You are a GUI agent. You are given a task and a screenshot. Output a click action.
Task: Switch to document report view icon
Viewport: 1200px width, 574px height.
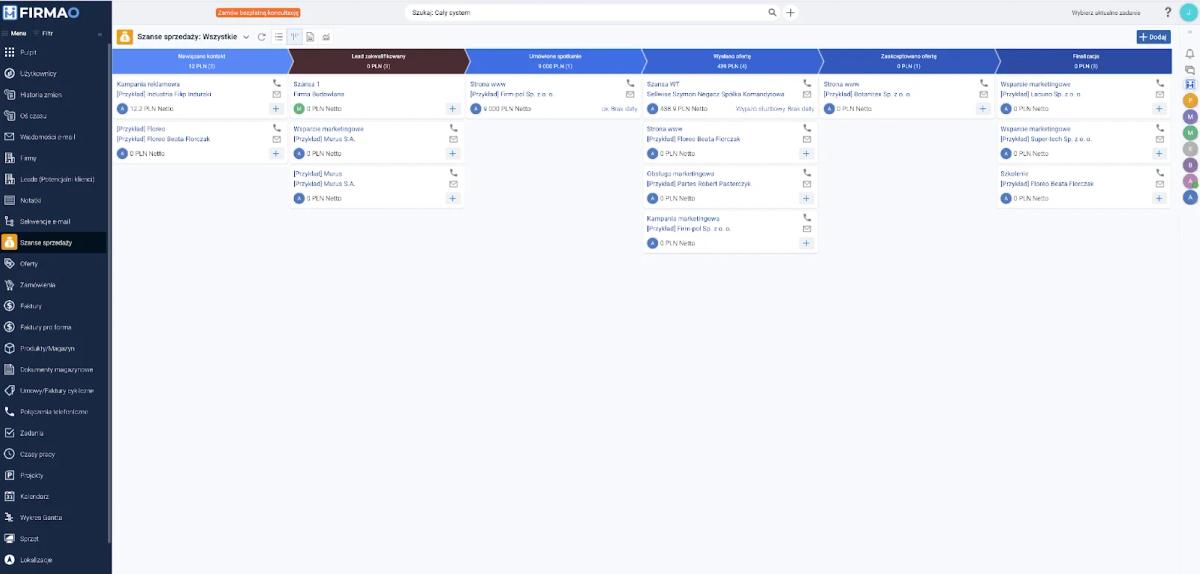click(x=311, y=37)
